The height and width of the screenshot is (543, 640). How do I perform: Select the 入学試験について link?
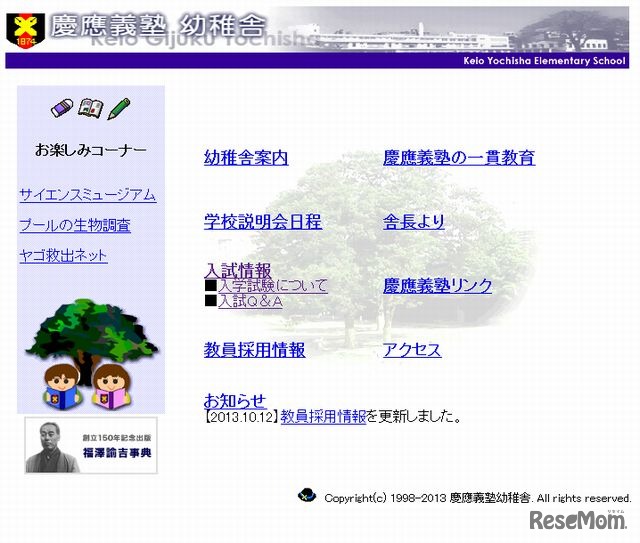[x=273, y=286]
